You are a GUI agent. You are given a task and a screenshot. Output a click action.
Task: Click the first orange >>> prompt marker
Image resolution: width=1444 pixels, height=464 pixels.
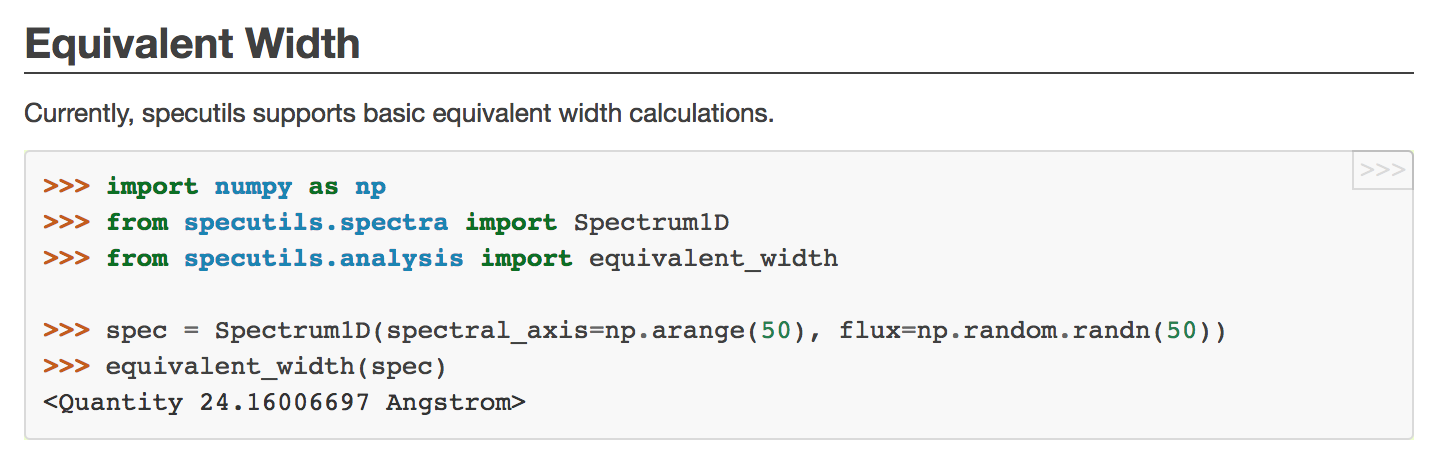tap(67, 187)
